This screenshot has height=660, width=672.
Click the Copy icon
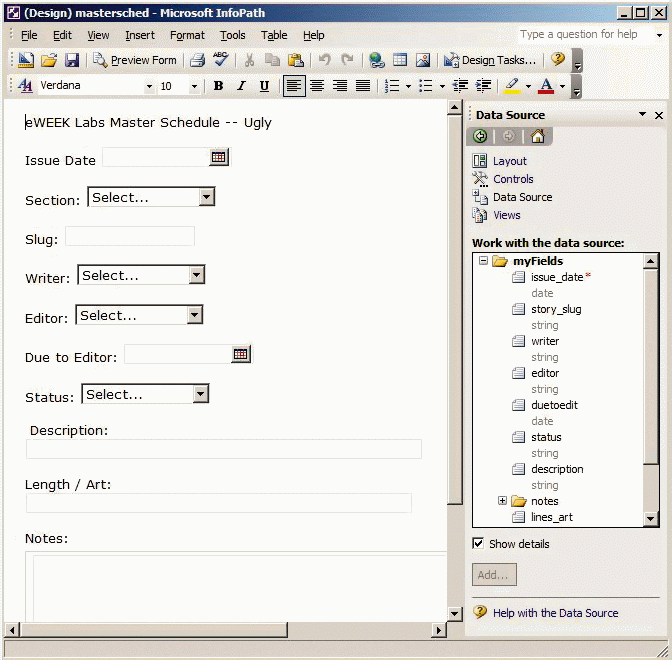pos(272,60)
